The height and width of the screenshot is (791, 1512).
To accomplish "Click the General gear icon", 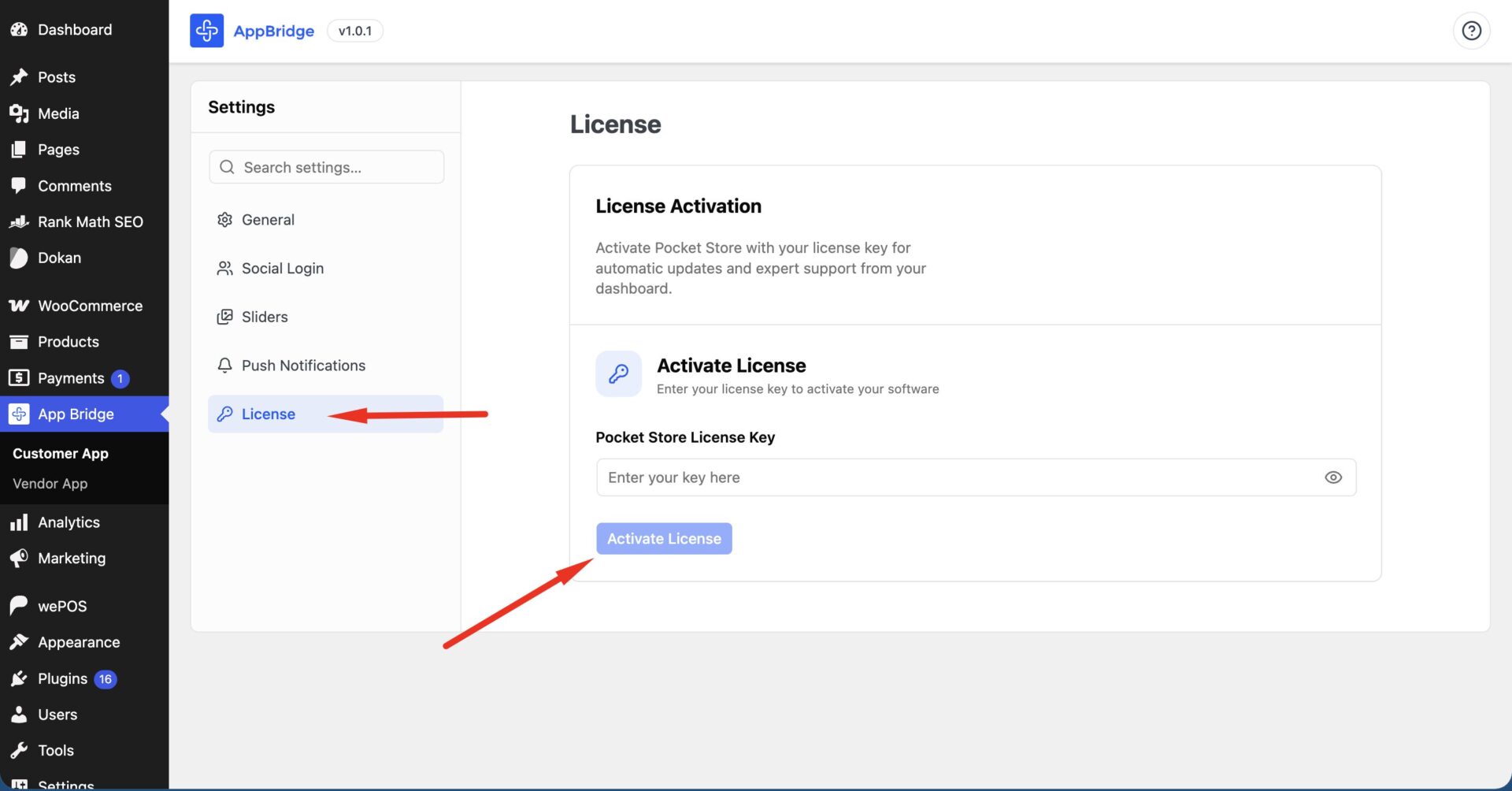I will [224, 220].
